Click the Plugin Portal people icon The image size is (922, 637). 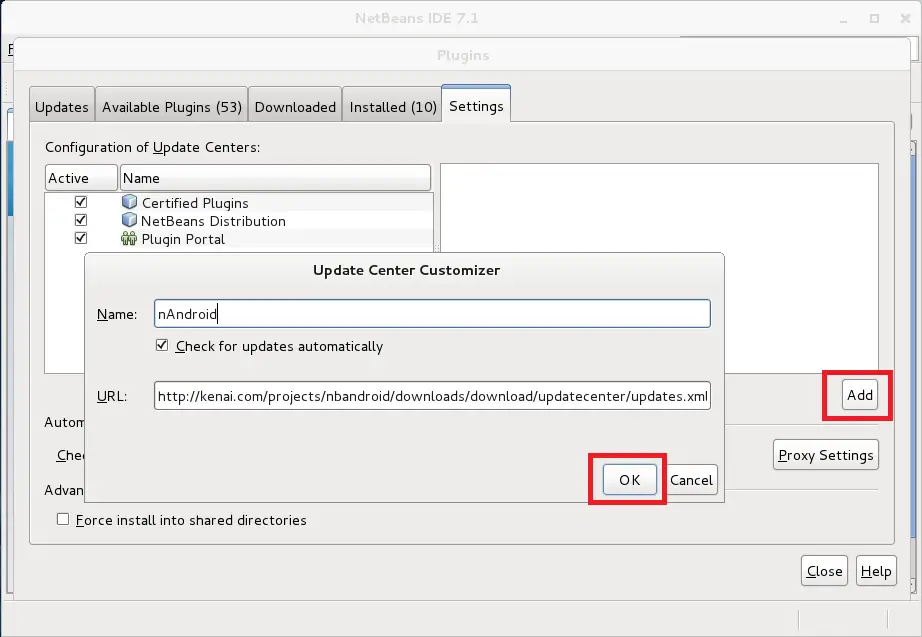pyautogui.click(x=129, y=238)
